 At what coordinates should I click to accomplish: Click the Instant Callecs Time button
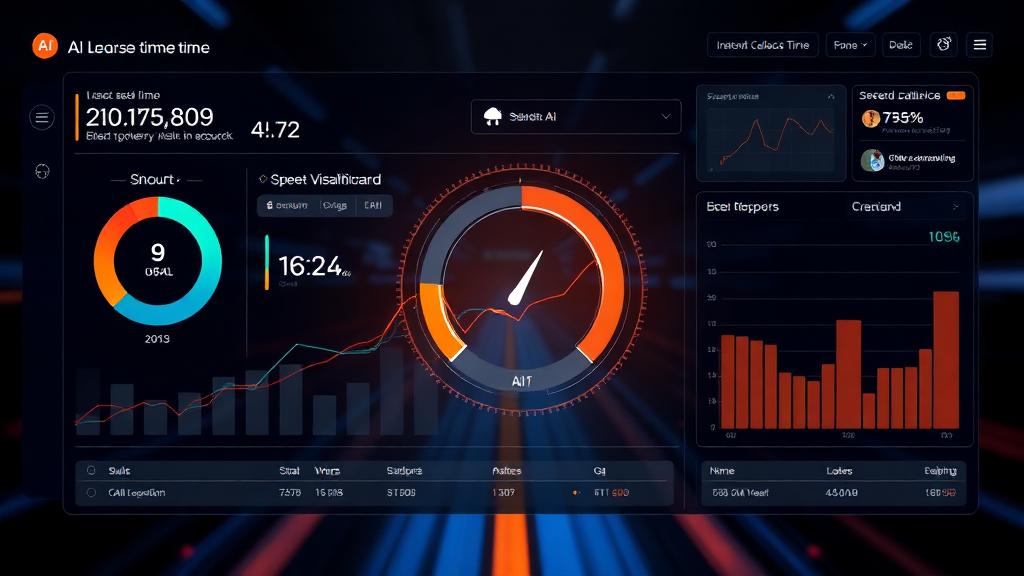click(763, 45)
